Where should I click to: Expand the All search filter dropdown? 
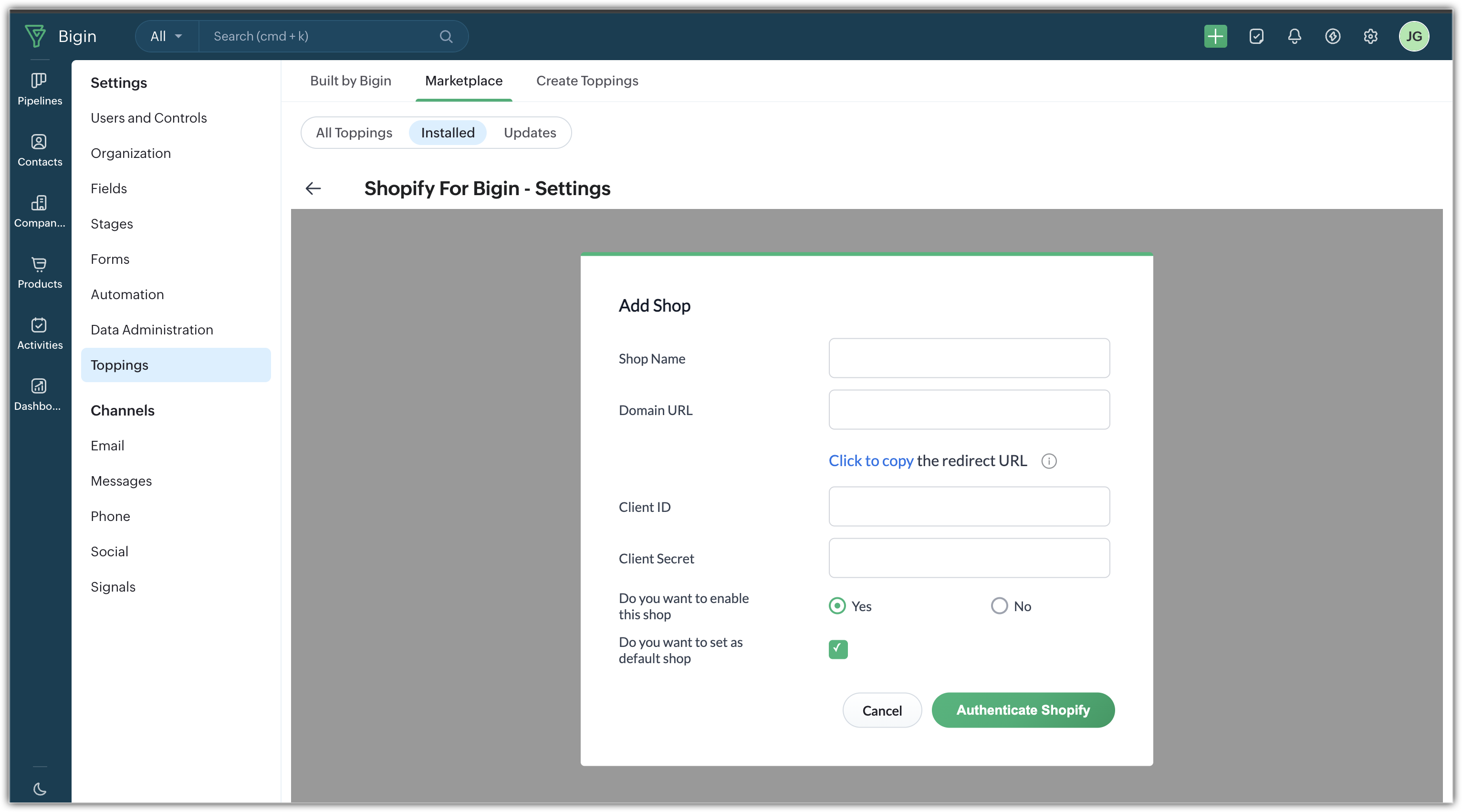click(x=167, y=36)
